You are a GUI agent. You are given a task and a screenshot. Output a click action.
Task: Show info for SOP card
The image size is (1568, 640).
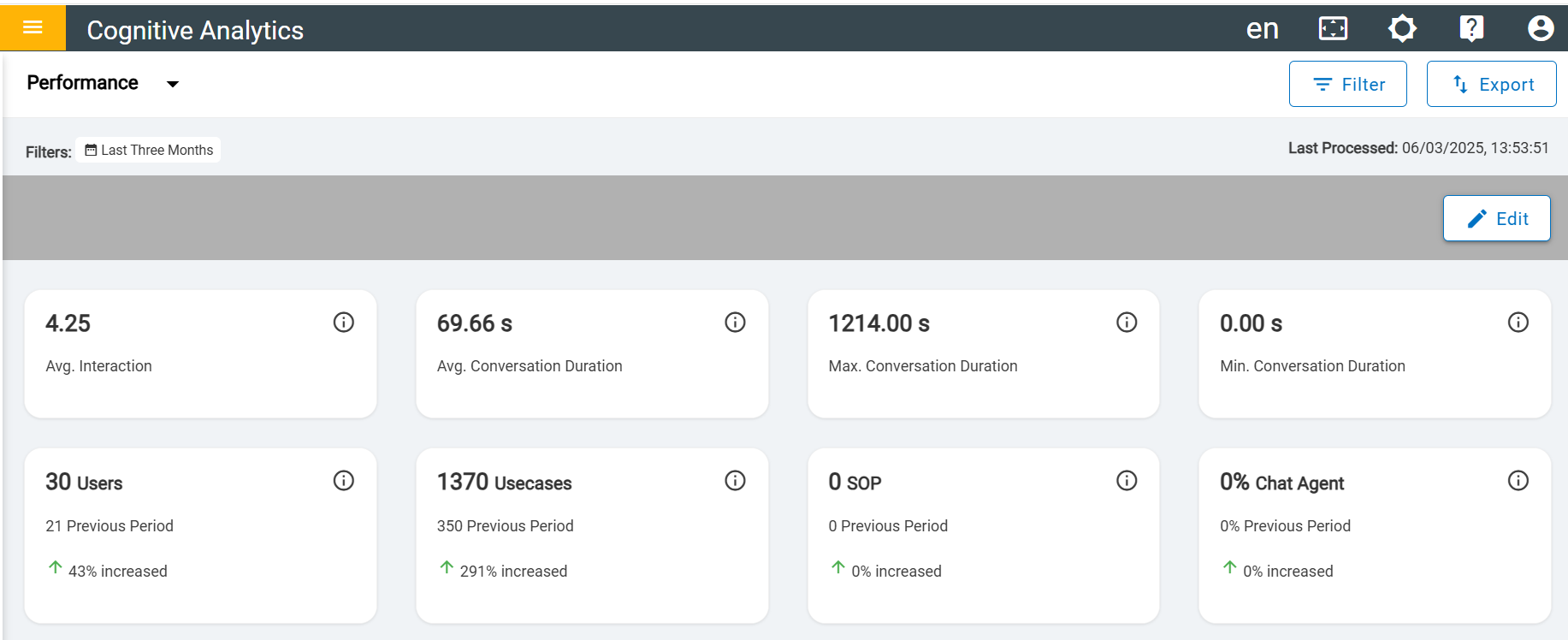1127,481
